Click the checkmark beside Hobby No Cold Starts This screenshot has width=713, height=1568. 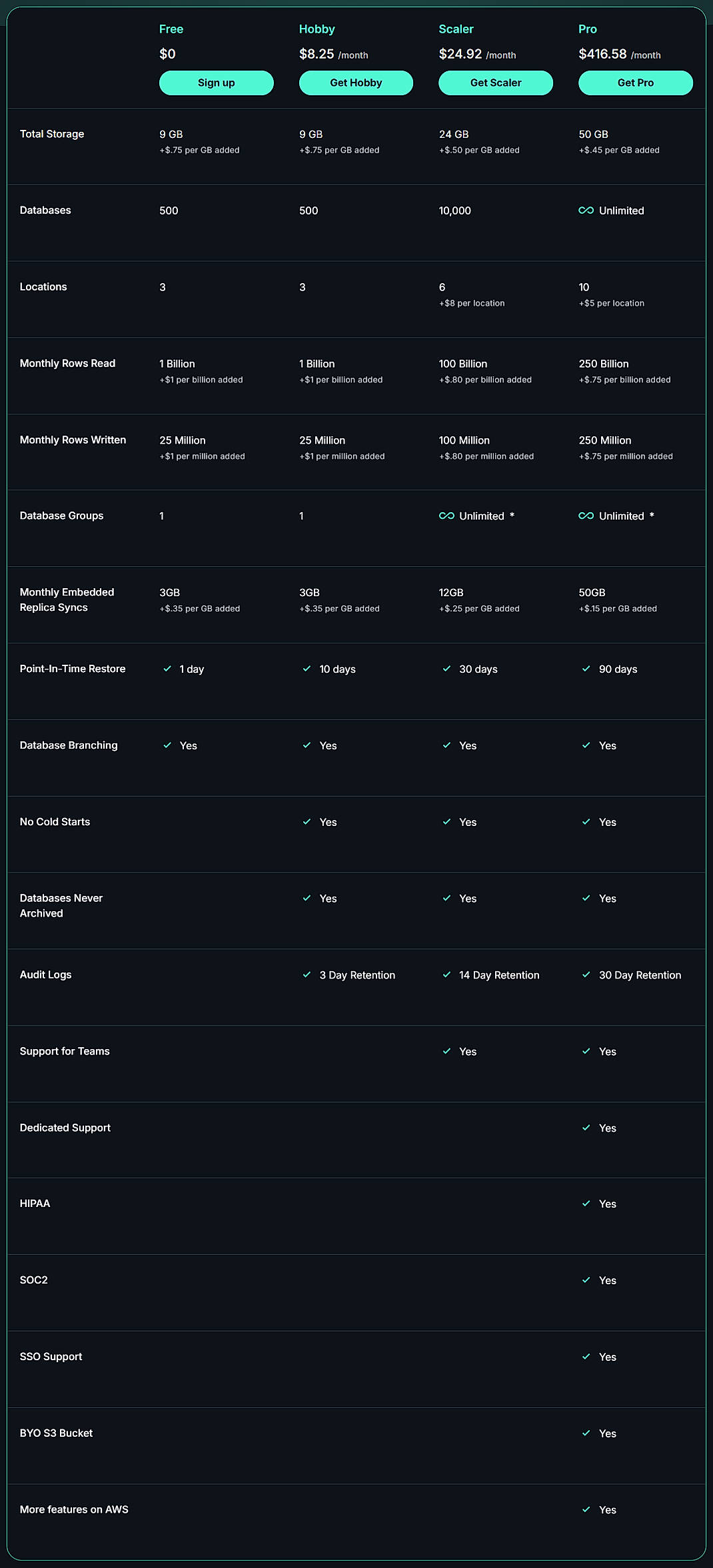coord(307,822)
